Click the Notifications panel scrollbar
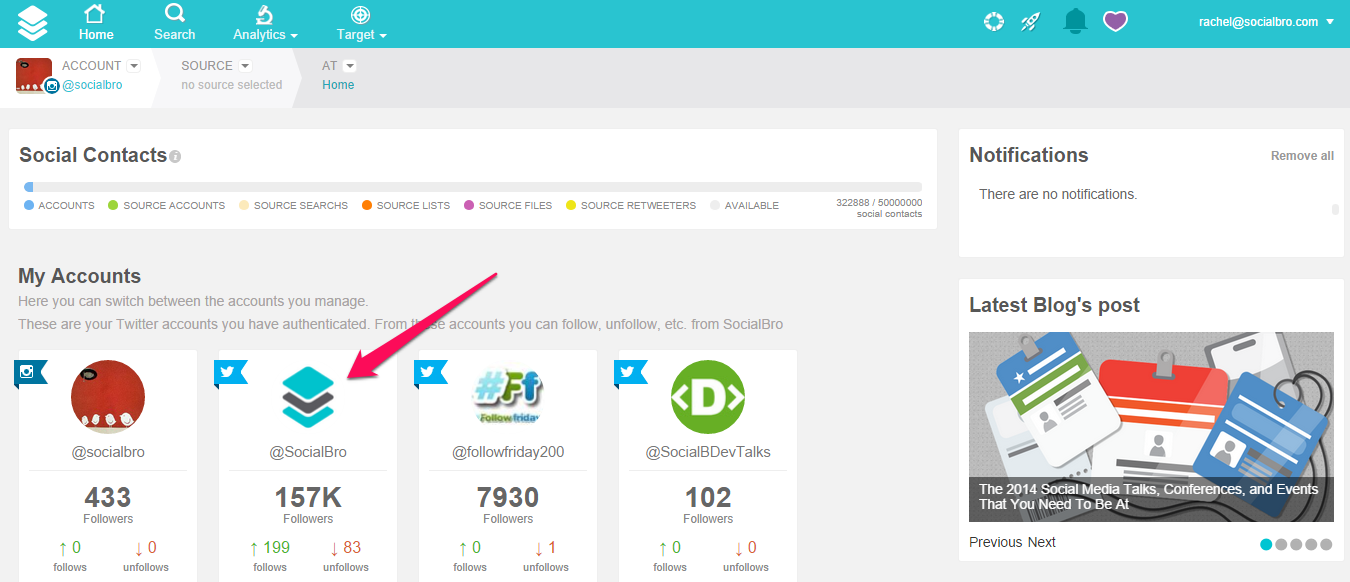The image size is (1350, 582). [1335, 209]
